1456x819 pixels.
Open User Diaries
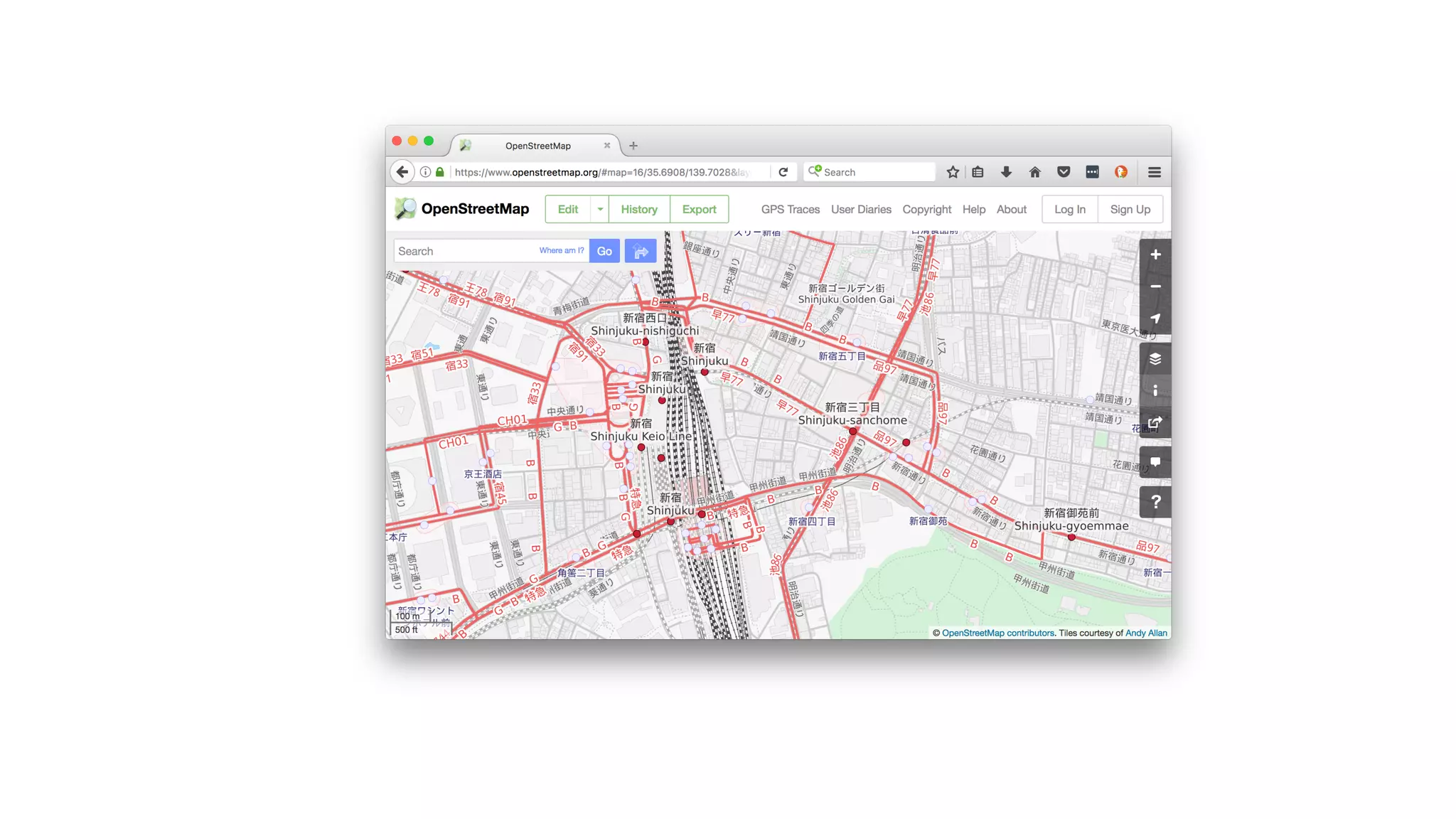tap(861, 209)
